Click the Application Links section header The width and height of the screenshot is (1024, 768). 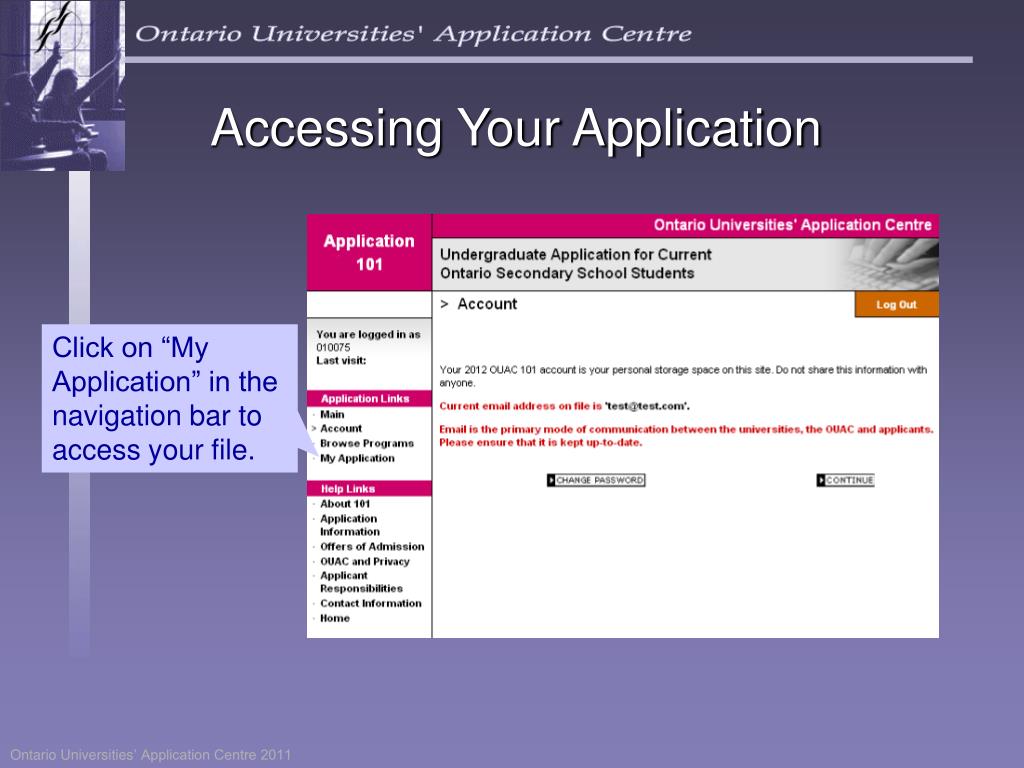369,399
